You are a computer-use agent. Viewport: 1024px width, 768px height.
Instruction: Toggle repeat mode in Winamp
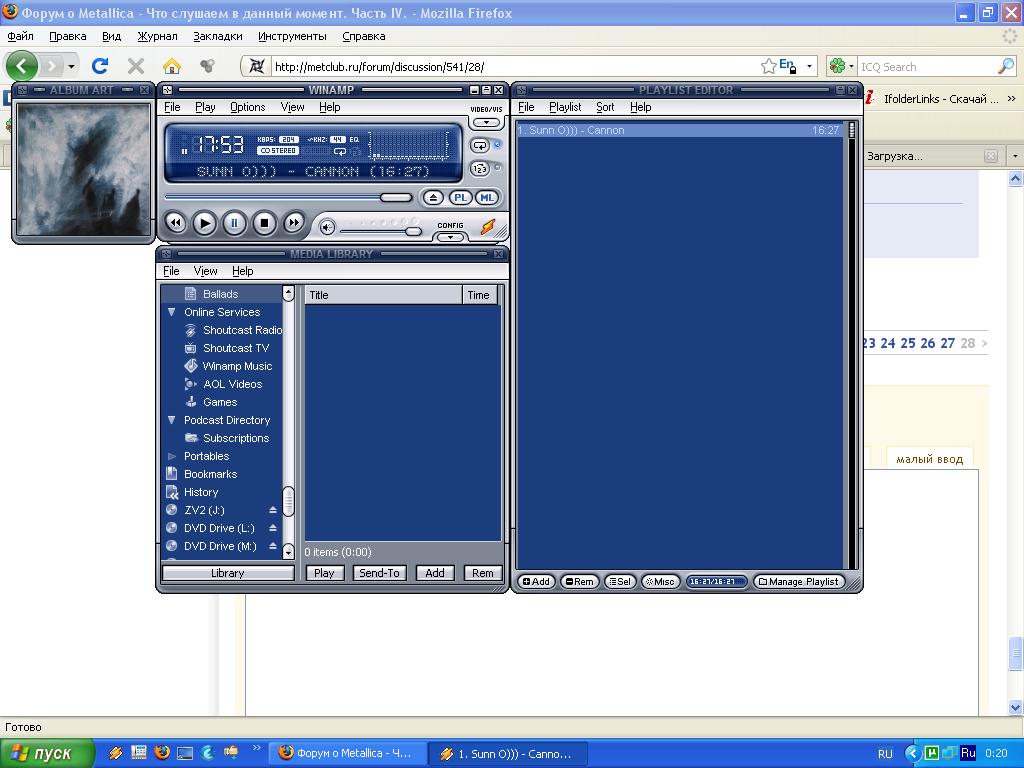tap(481, 145)
